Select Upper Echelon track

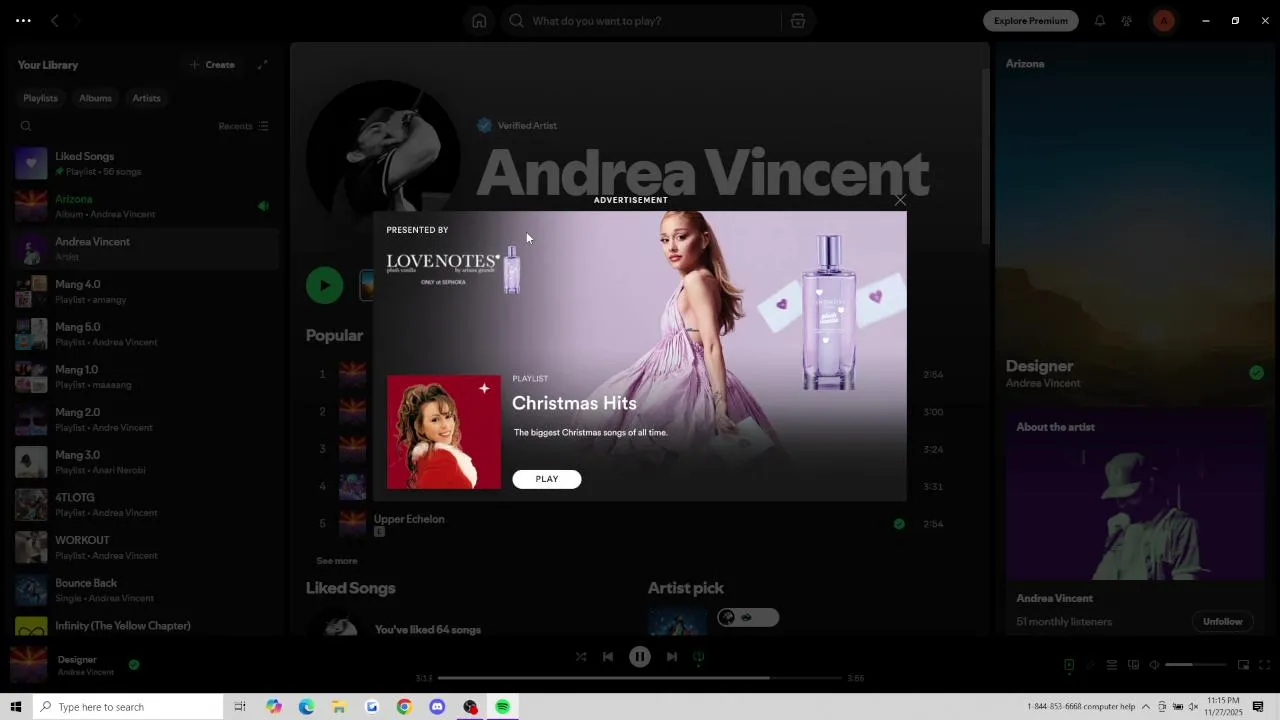409,519
